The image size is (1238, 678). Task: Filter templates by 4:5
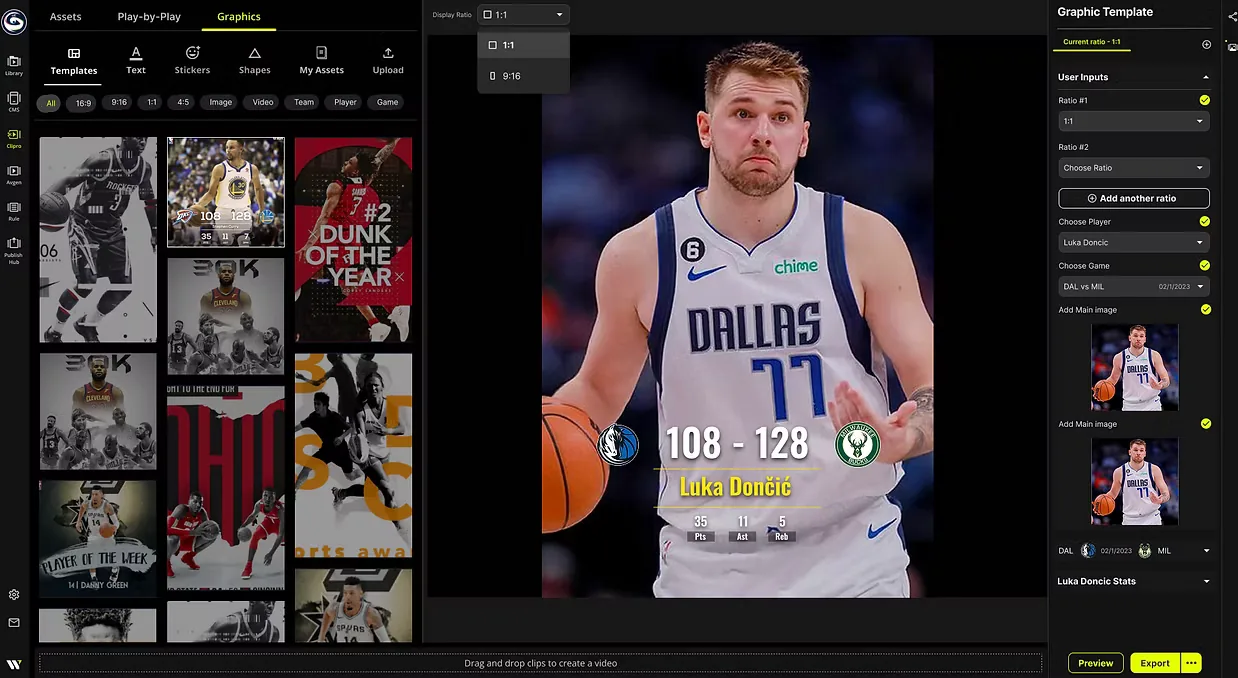pyautogui.click(x=183, y=102)
